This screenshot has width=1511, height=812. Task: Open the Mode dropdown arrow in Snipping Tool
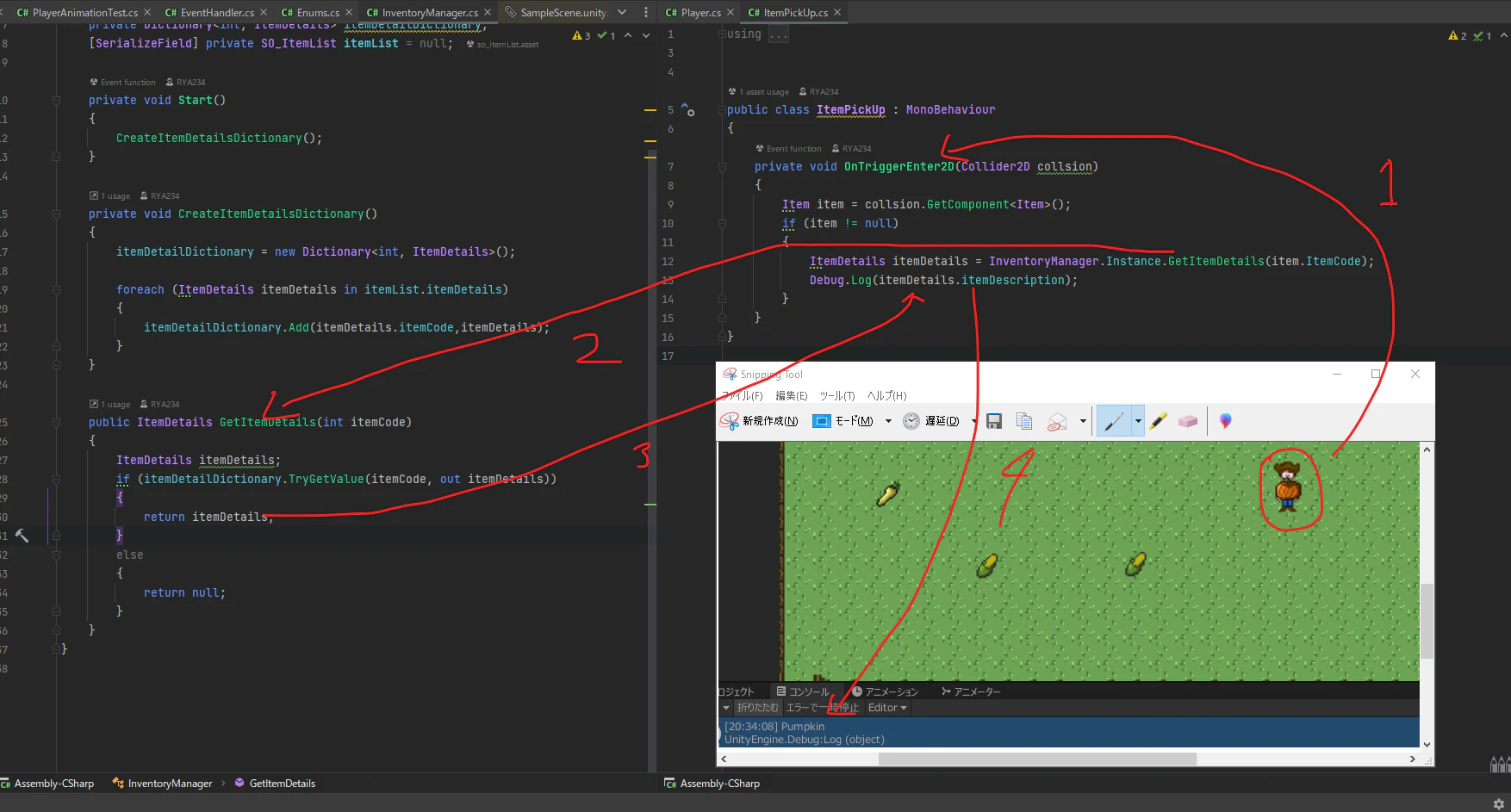[888, 421]
